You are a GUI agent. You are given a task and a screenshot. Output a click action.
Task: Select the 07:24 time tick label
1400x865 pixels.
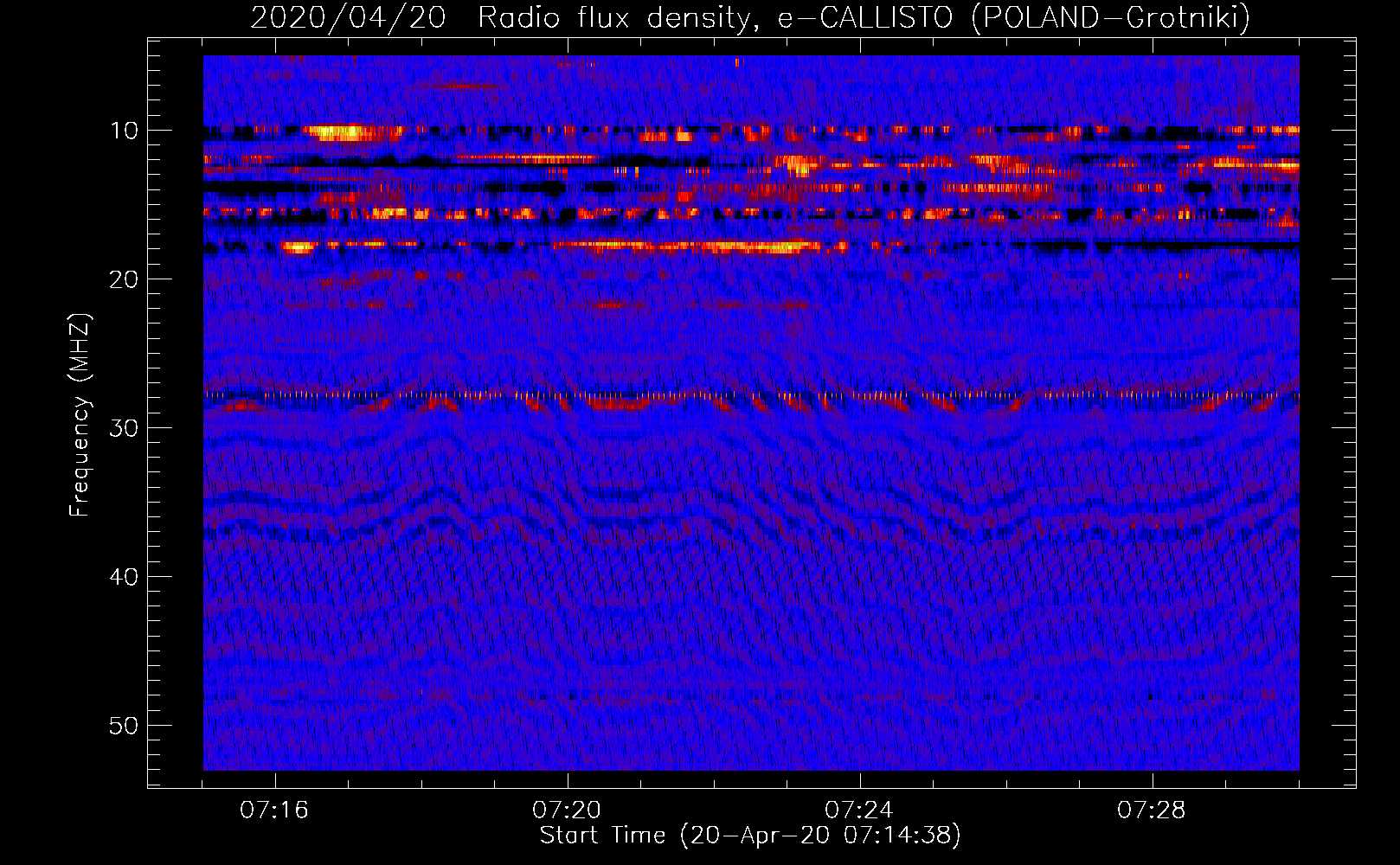click(859, 811)
